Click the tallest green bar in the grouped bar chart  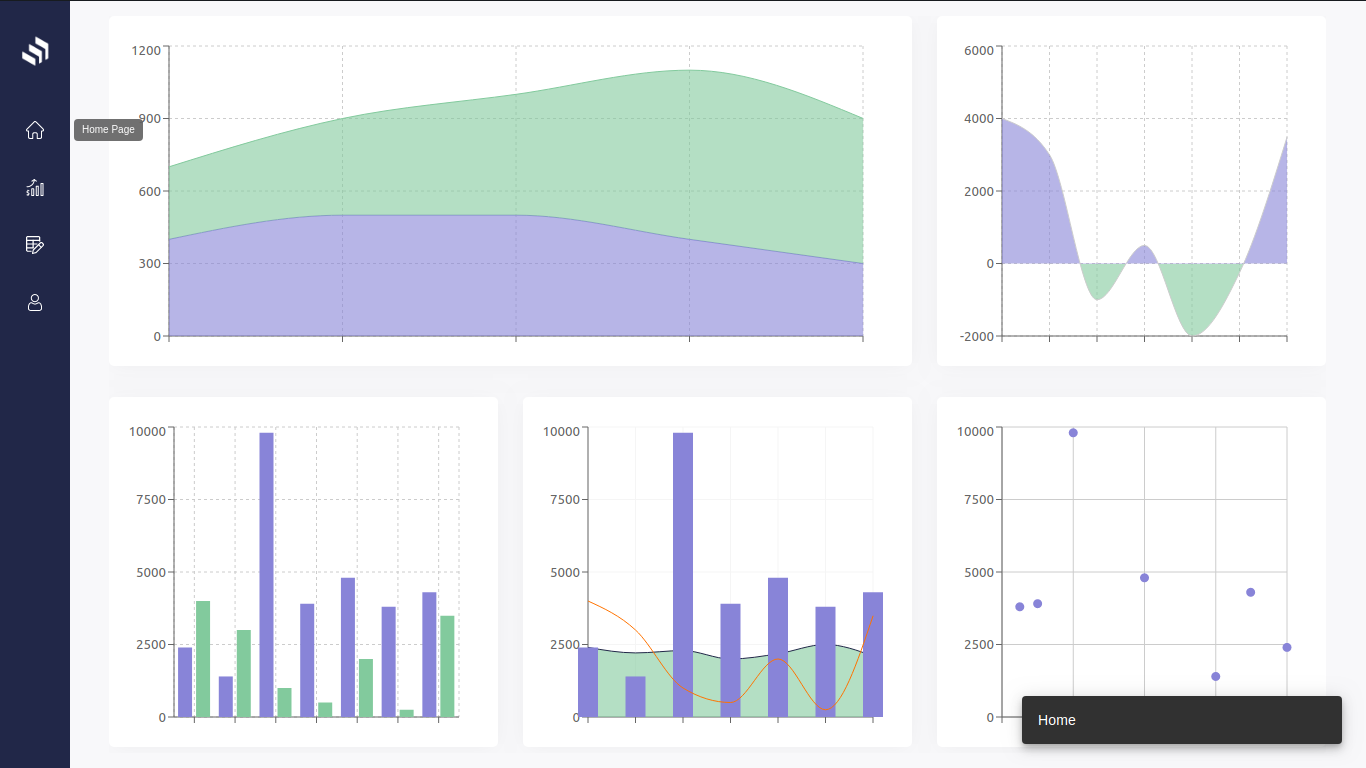(203, 659)
